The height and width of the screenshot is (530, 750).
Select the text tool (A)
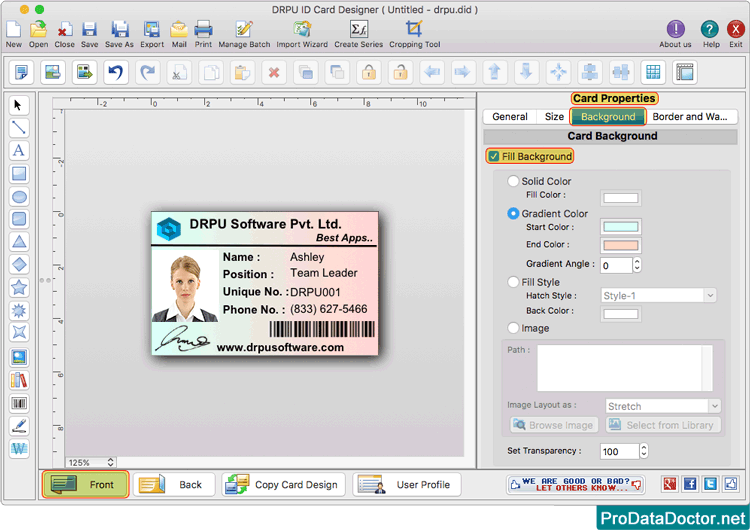[x=19, y=150]
